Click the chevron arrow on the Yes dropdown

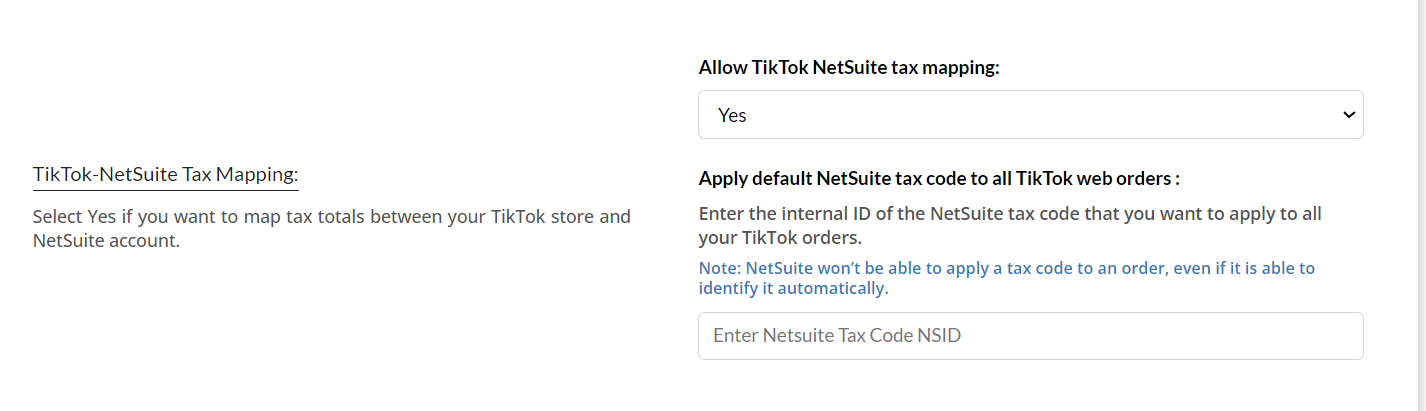point(1346,115)
